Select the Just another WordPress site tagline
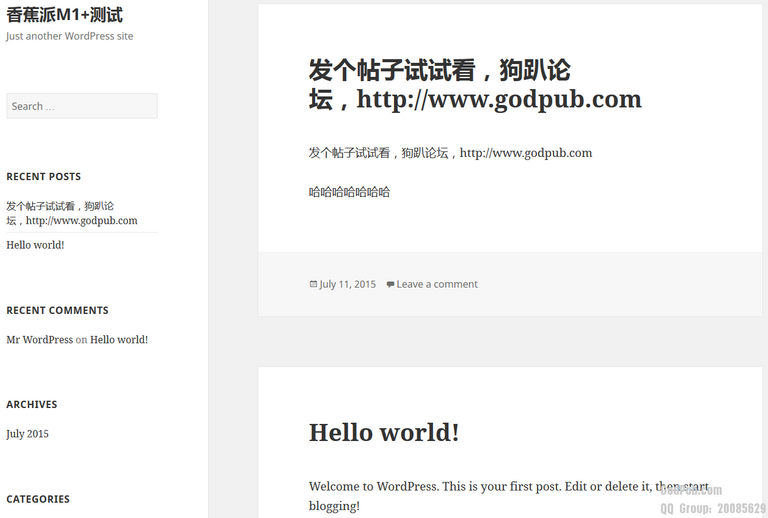Screen dimensions: 768x518 (x=70, y=36)
